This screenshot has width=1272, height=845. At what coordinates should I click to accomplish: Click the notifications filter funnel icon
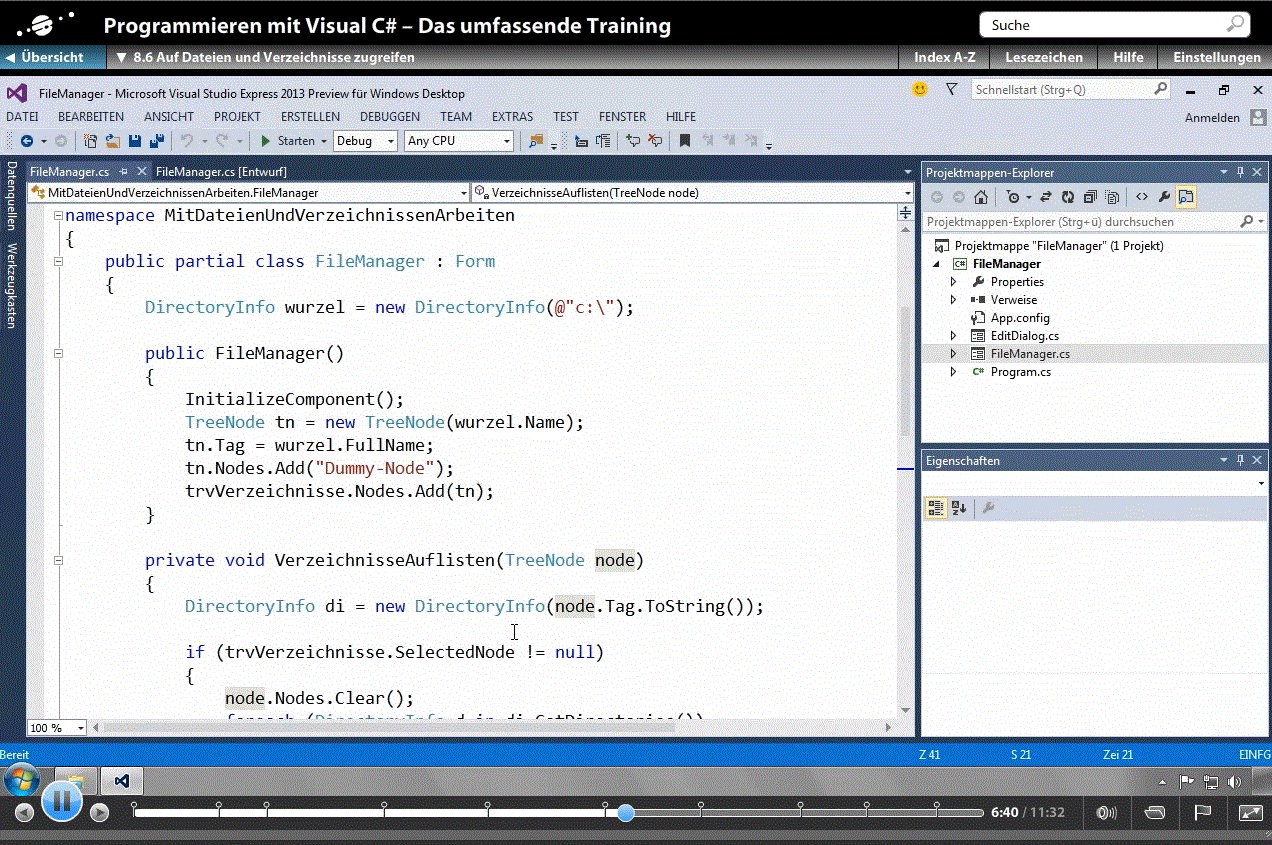point(952,89)
